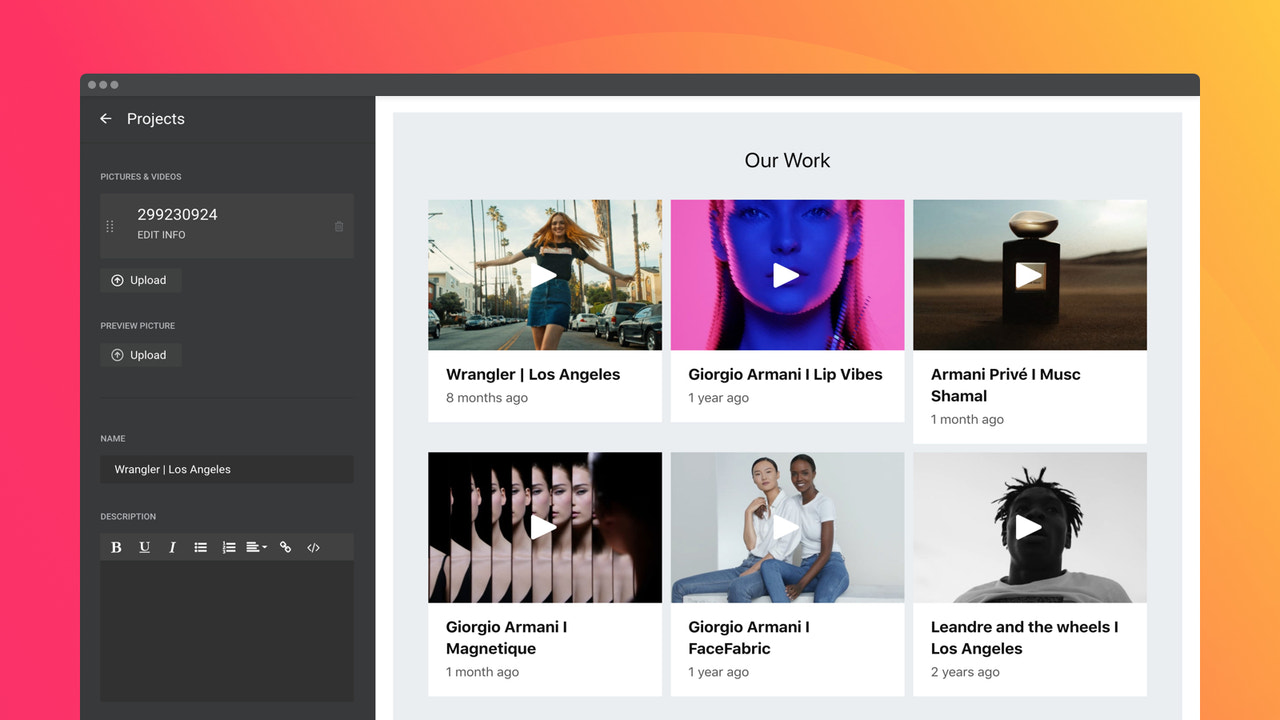Upload a new picture or video

click(x=140, y=280)
